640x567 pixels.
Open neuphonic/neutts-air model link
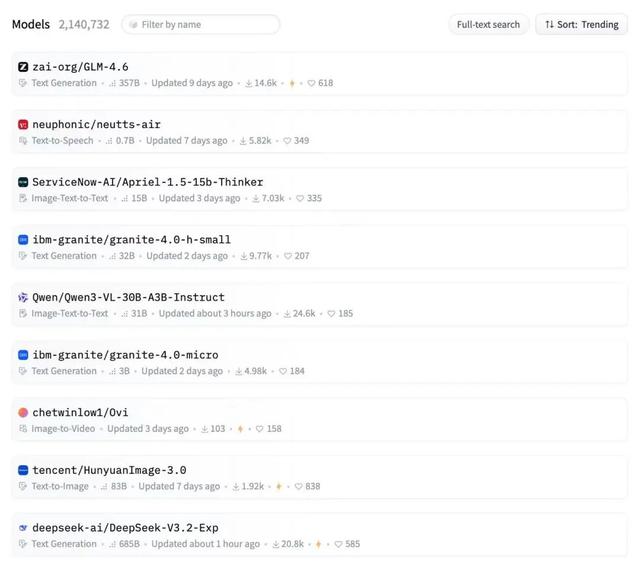click(96, 124)
